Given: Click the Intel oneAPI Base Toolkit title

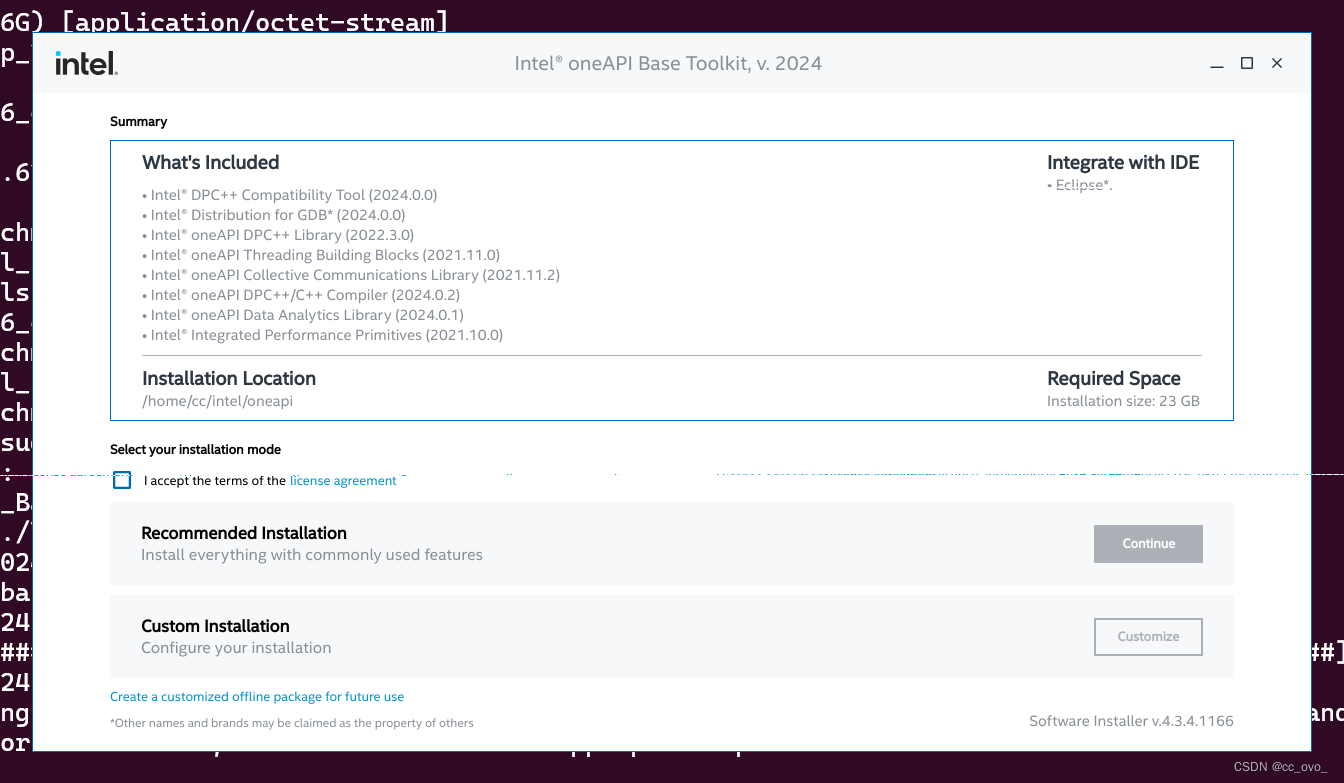Looking at the screenshot, I should (668, 62).
